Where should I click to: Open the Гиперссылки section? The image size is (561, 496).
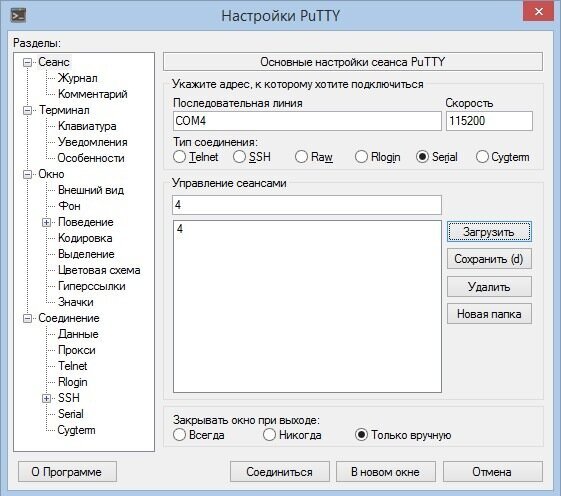pyautogui.click(x=92, y=286)
